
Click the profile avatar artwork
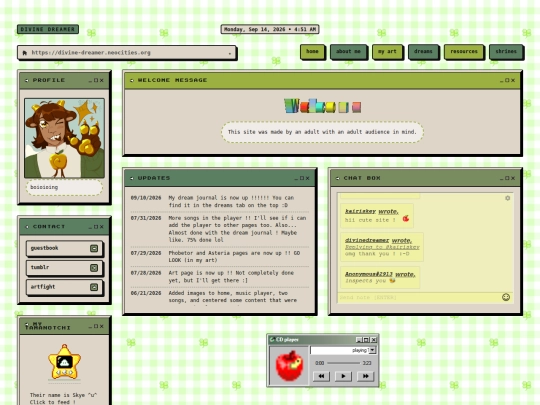tap(64, 138)
